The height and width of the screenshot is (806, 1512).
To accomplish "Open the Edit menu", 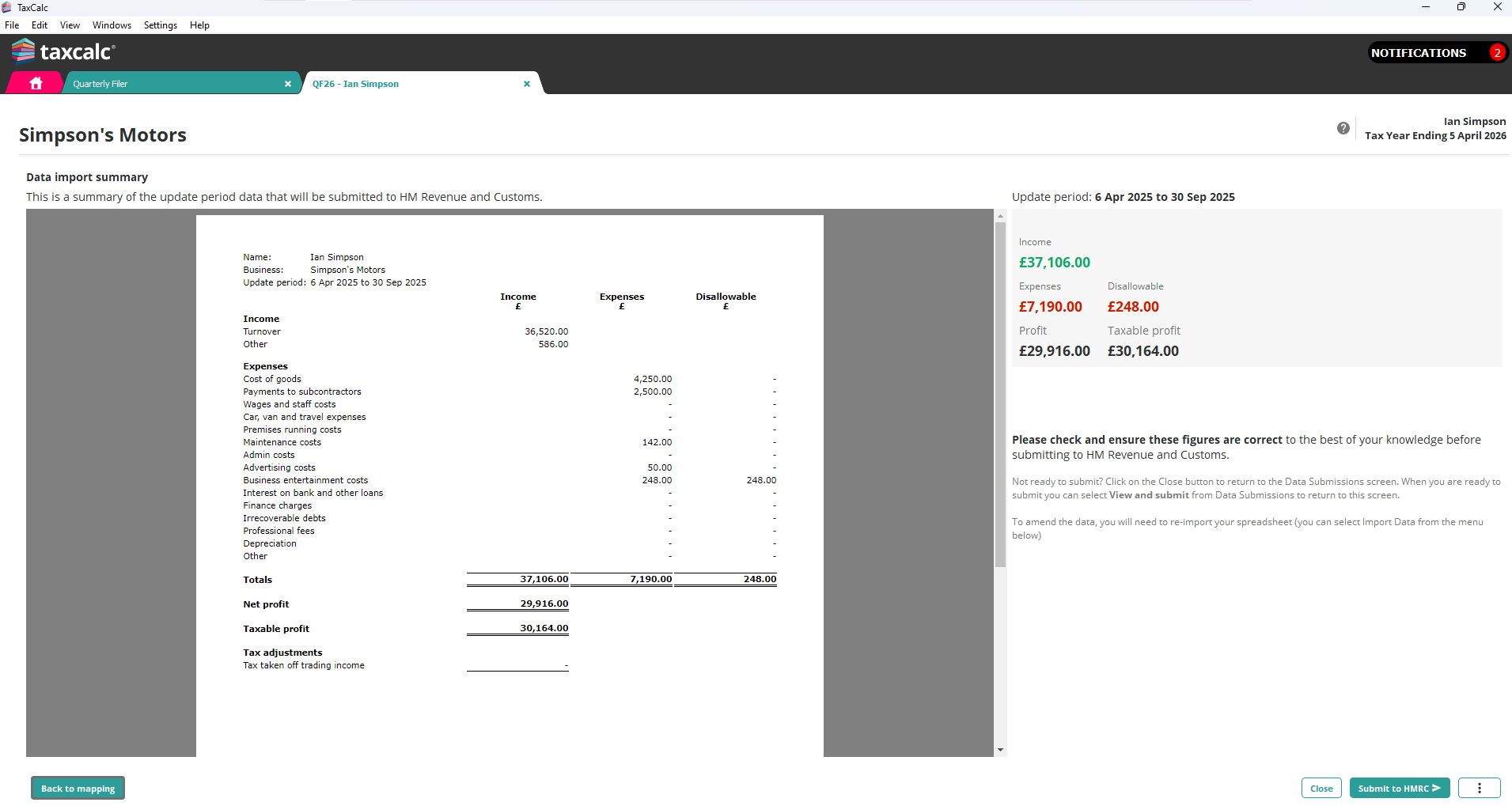I will pyautogui.click(x=40, y=25).
